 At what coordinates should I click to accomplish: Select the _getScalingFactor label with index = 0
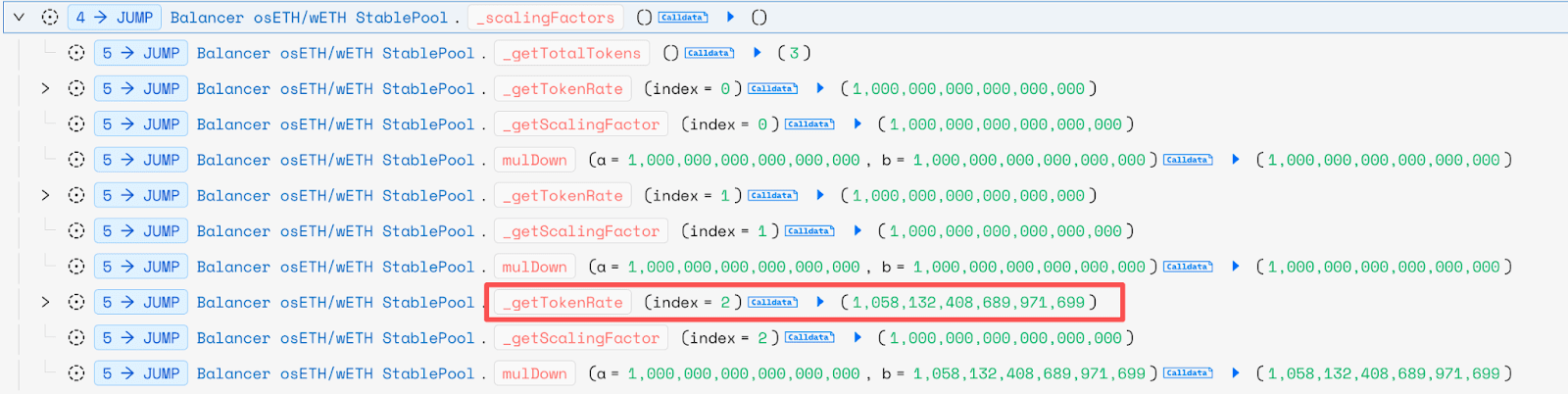[581, 124]
